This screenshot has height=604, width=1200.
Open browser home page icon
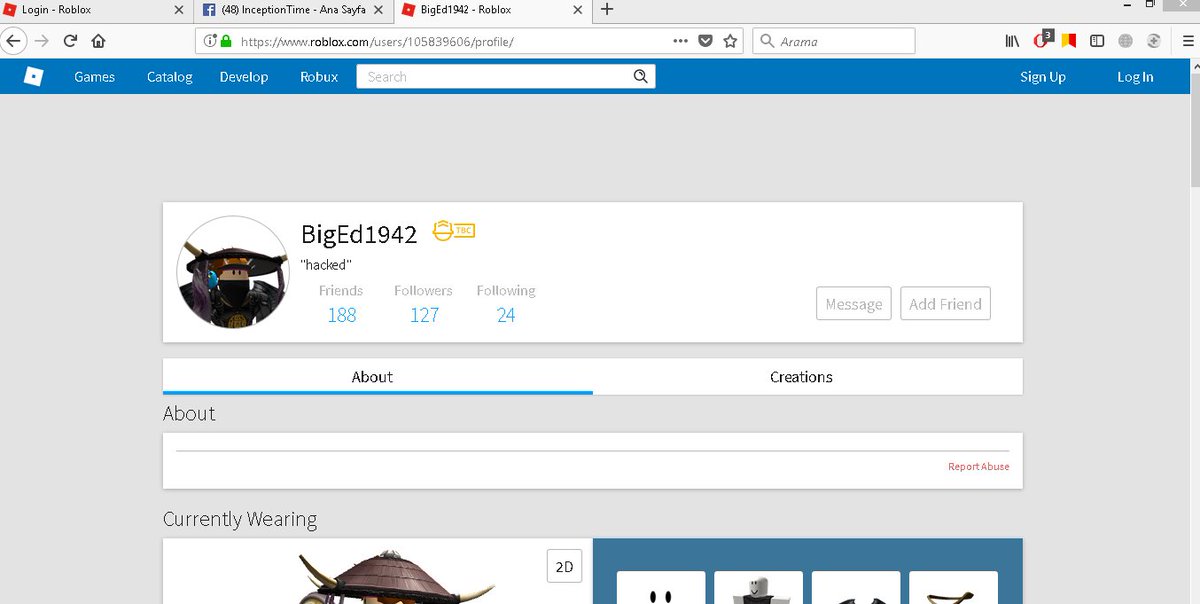98,41
